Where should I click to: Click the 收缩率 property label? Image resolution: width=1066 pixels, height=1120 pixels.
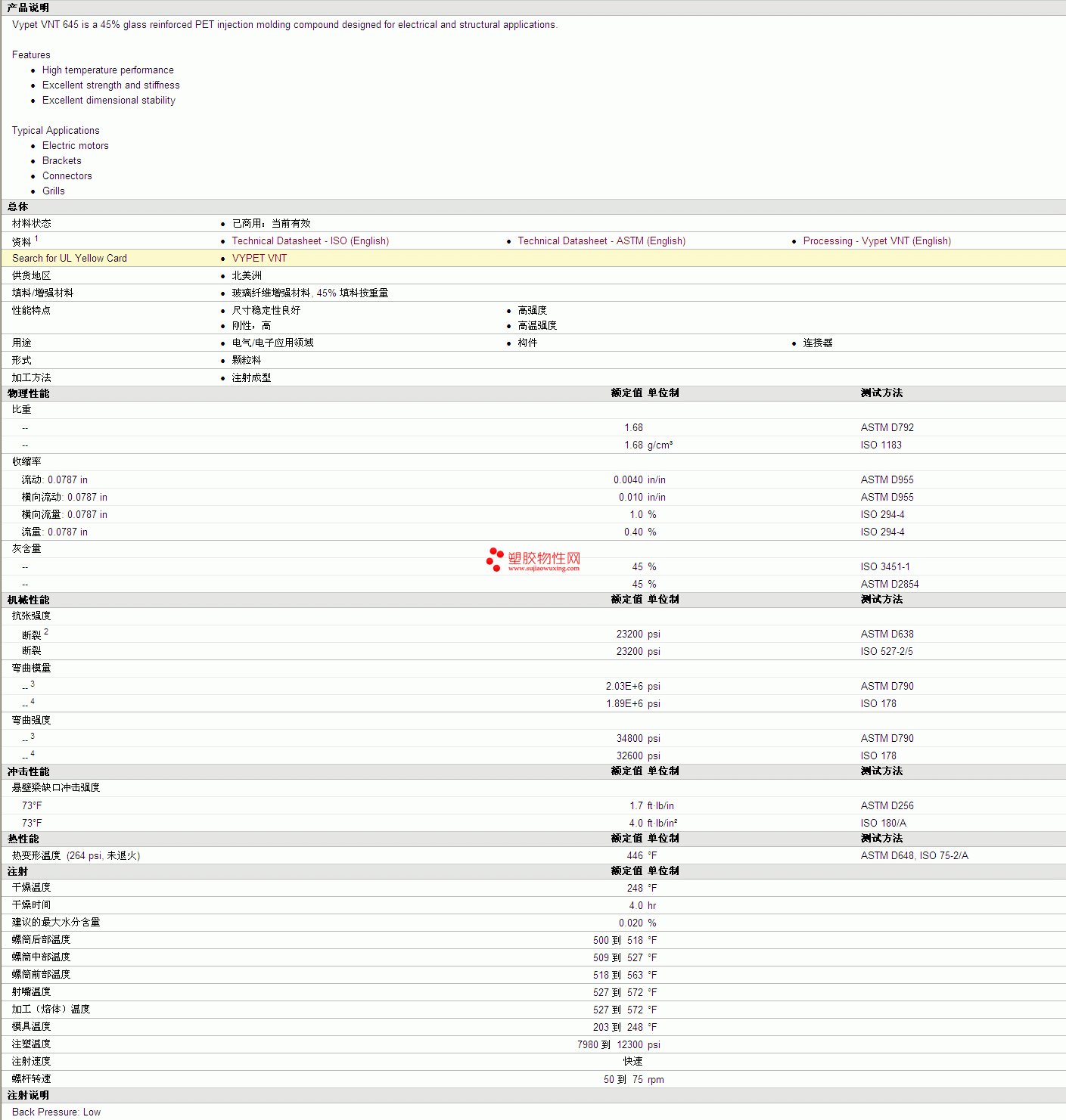[x=26, y=462]
